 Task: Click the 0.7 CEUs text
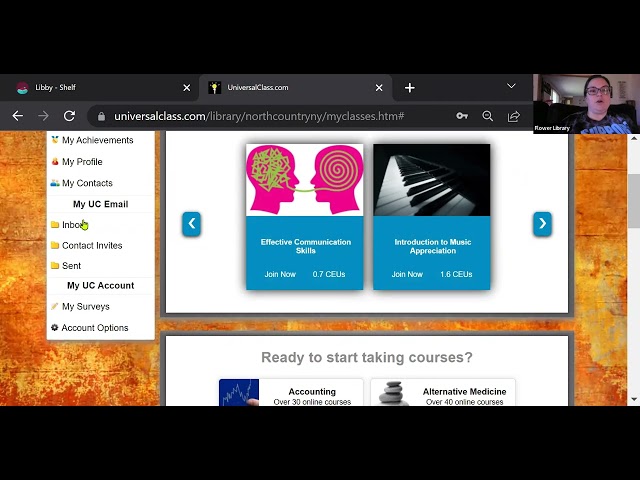tap(329, 274)
